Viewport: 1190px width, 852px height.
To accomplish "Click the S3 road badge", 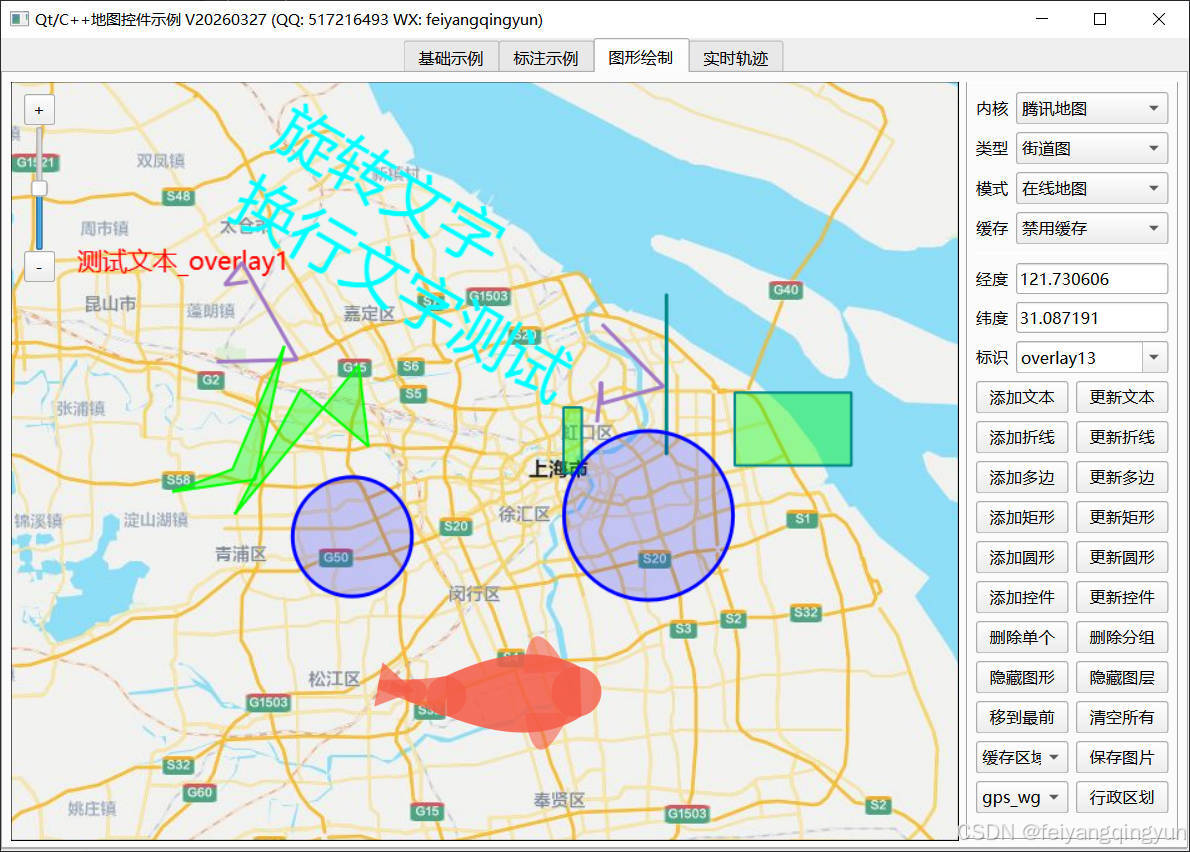I will click(684, 629).
